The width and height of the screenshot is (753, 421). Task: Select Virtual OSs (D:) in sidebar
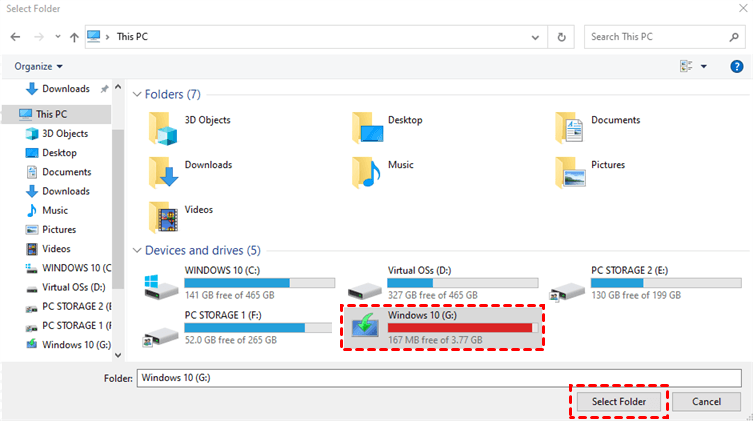65,287
